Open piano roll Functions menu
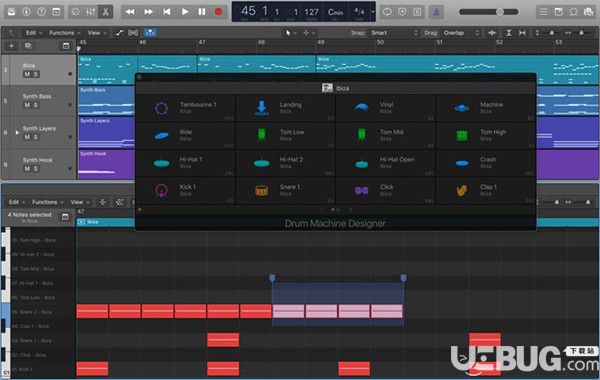Image resolution: width=600 pixels, height=380 pixels. click(x=47, y=202)
